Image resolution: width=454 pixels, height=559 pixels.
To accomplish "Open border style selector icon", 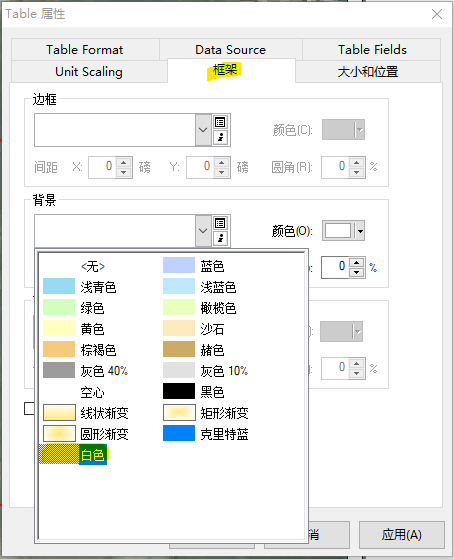I will 220,122.
